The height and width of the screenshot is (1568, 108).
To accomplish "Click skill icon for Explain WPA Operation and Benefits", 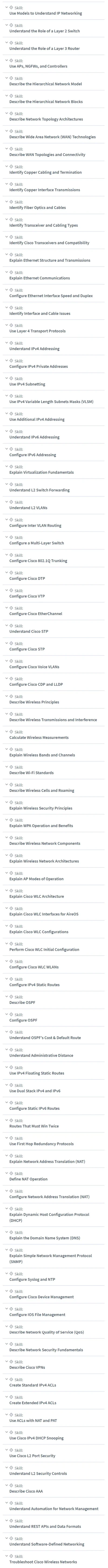I will click(11, 820).
